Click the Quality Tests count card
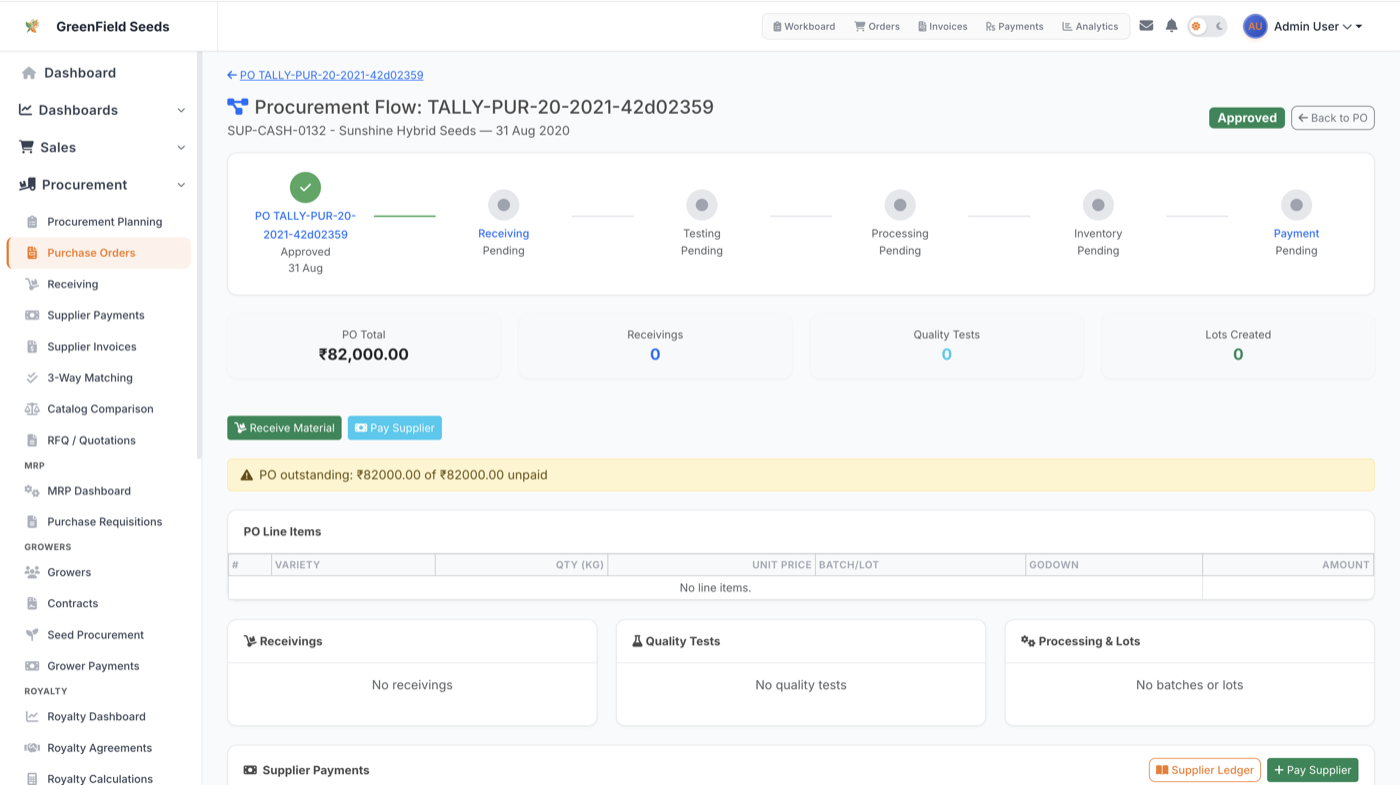 coord(946,346)
